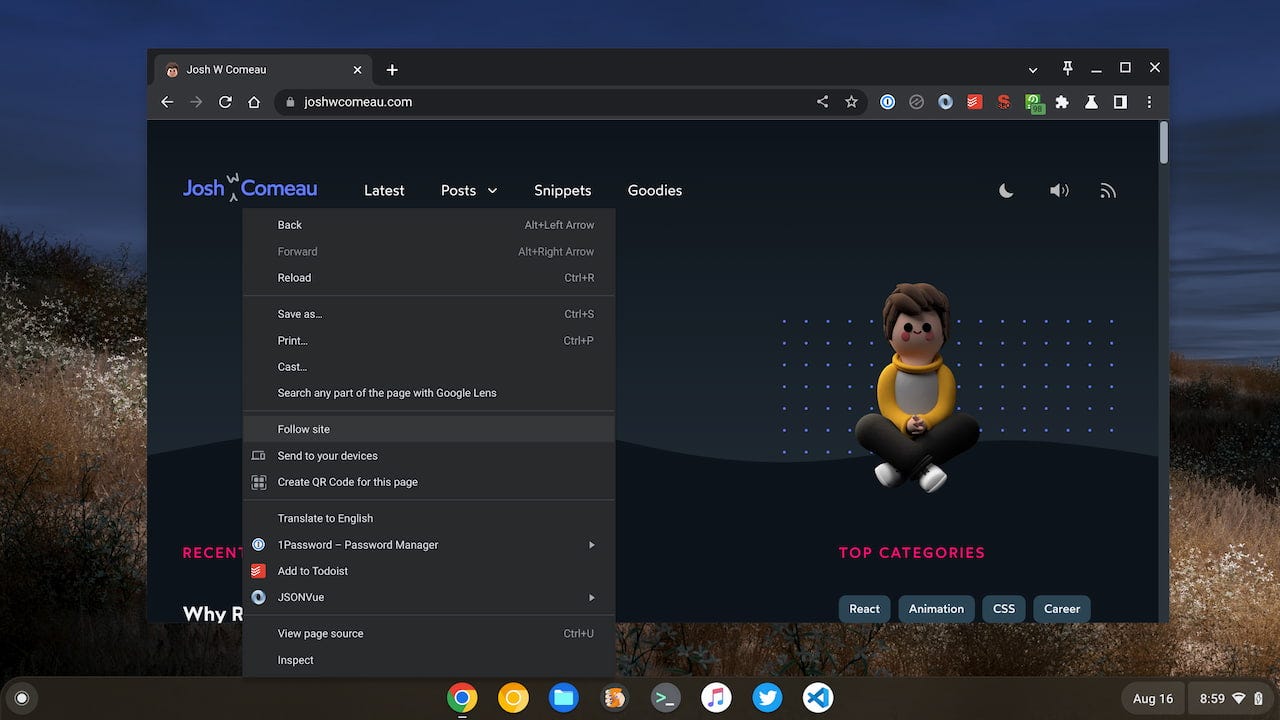Viewport: 1280px width, 720px height.
Task: Select View page source
Action: click(428, 634)
